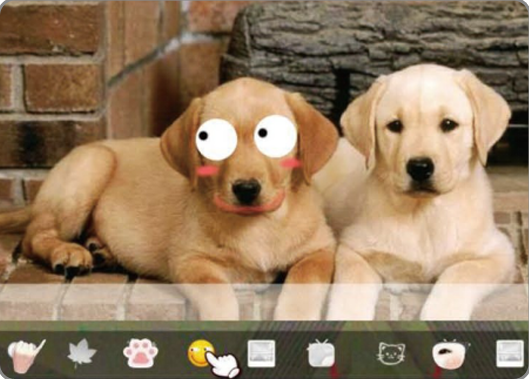
Task: Click the right pink blush sticker
Action: click(x=290, y=163)
